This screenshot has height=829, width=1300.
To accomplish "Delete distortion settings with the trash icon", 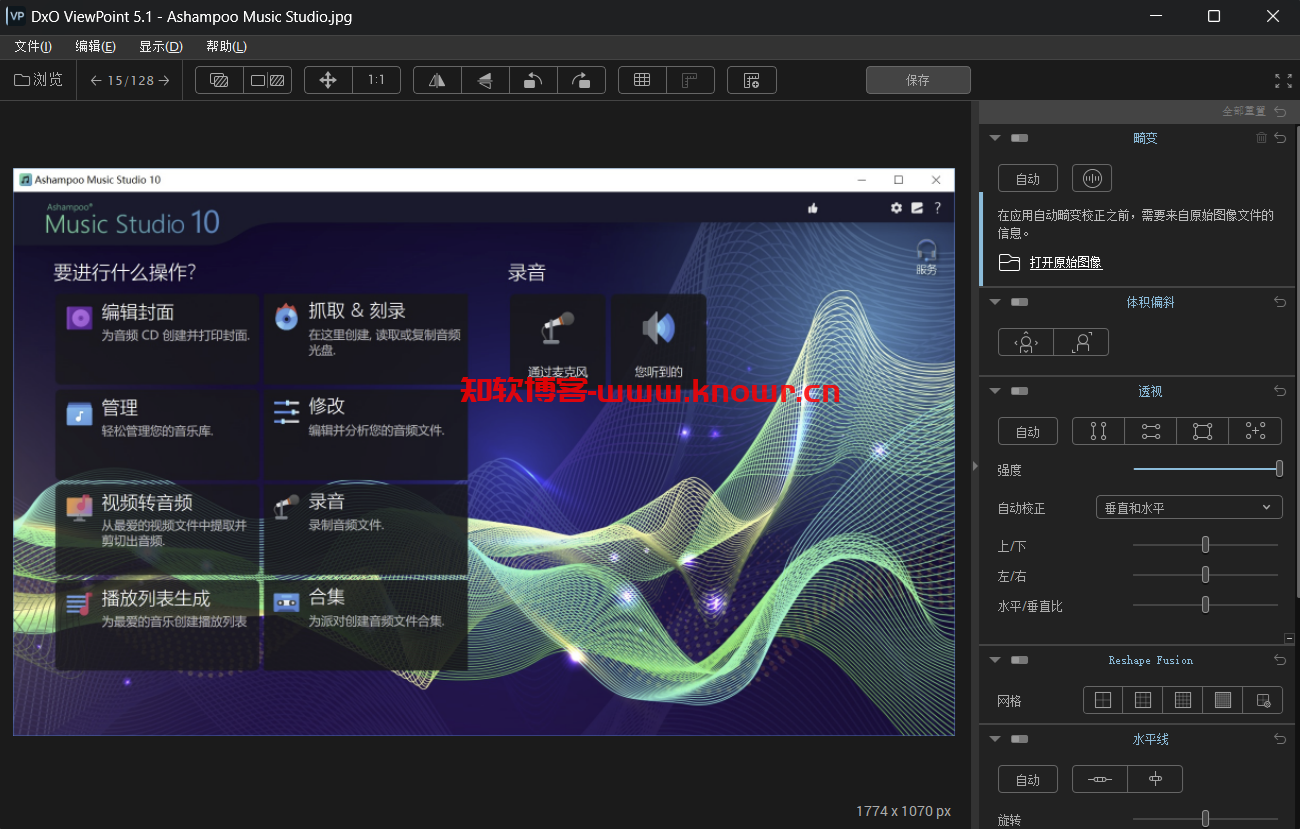I will [1261, 138].
